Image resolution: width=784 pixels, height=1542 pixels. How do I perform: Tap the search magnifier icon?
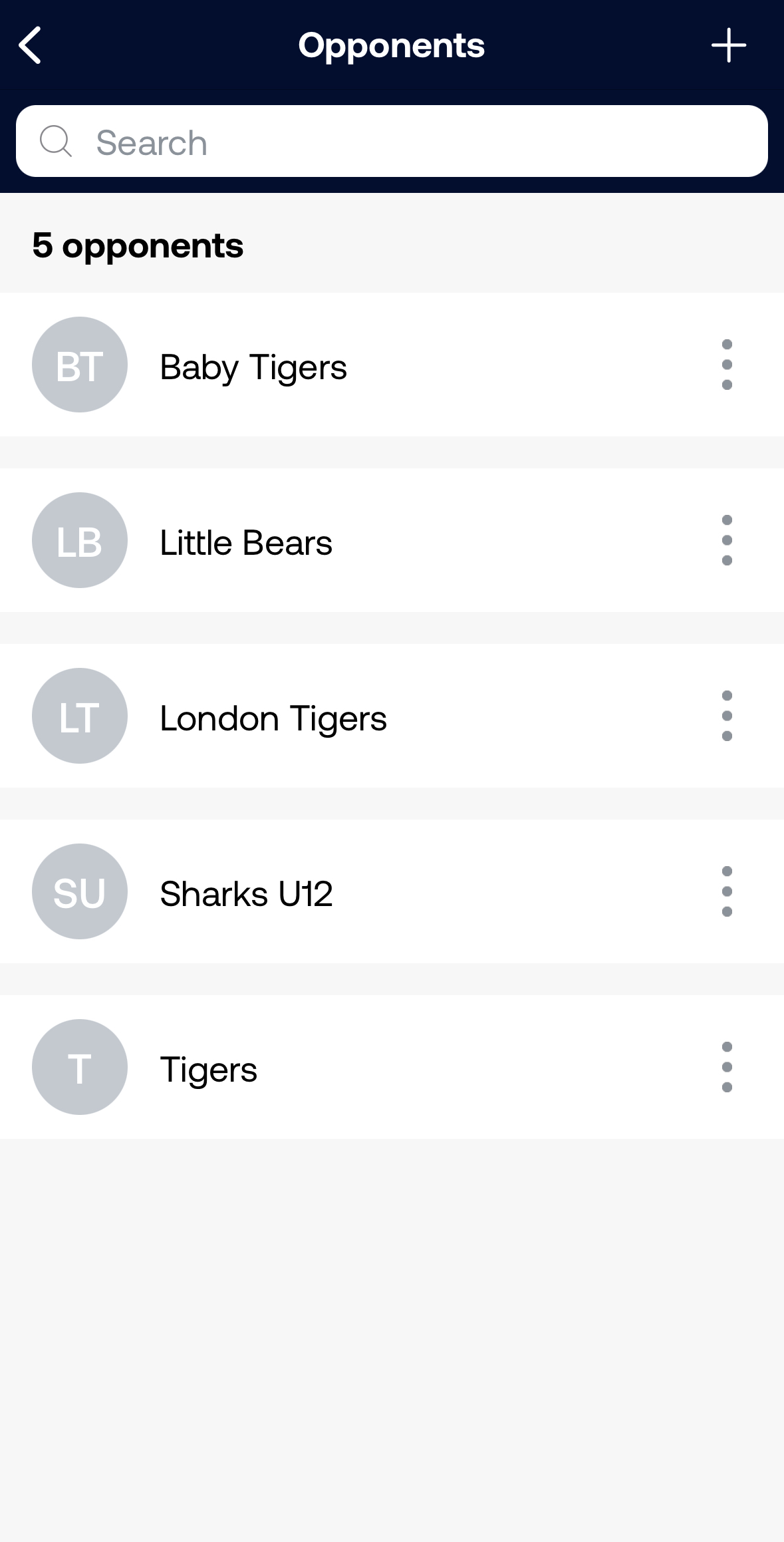pyautogui.click(x=56, y=141)
